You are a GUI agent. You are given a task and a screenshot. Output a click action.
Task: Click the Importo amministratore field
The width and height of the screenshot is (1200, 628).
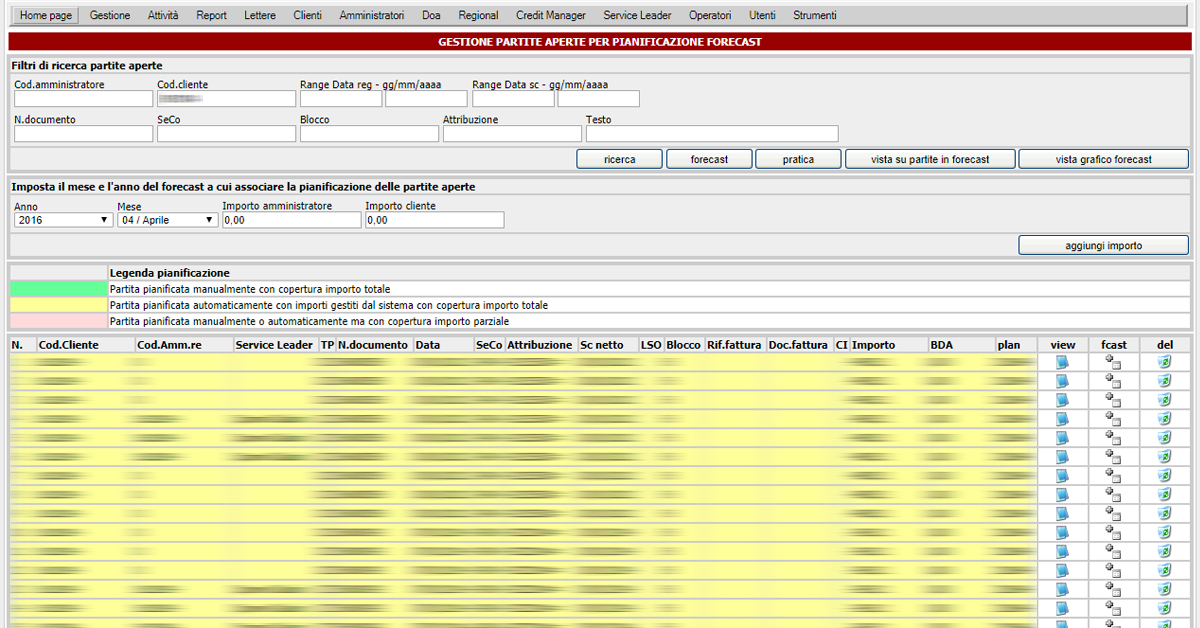(291, 220)
